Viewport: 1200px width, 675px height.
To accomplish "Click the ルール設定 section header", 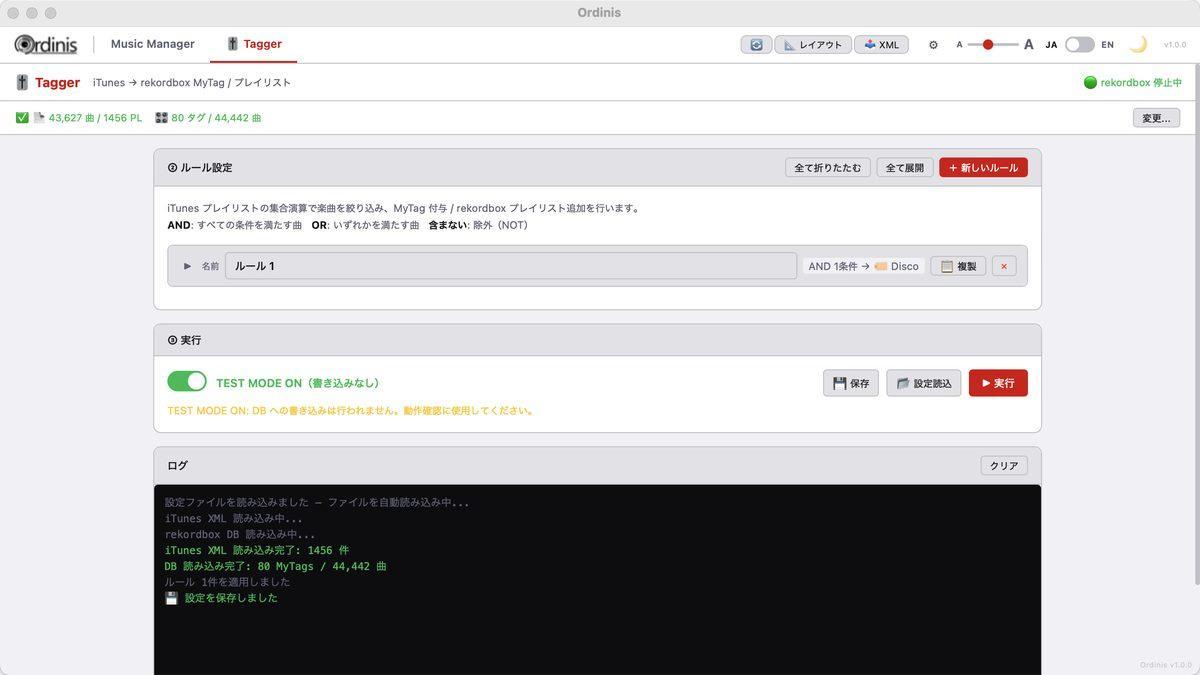I will point(200,168).
